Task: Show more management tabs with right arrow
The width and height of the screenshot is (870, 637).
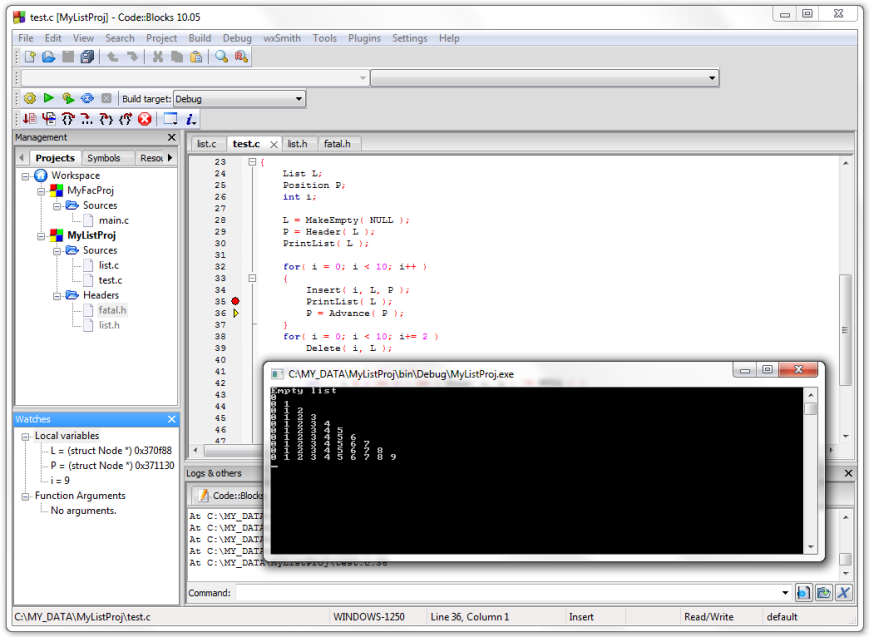Action: point(170,158)
